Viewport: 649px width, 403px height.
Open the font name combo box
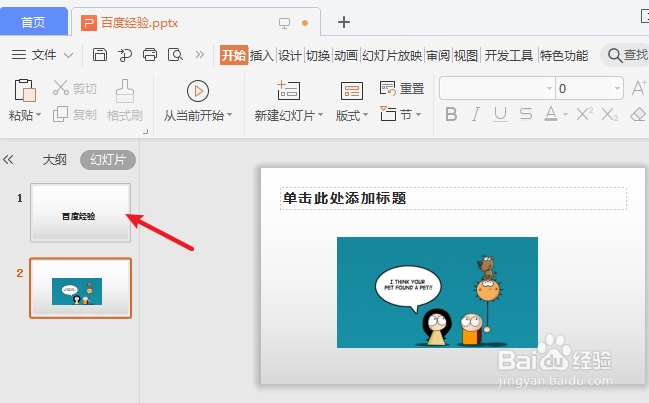pyautogui.click(x=497, y=88)
